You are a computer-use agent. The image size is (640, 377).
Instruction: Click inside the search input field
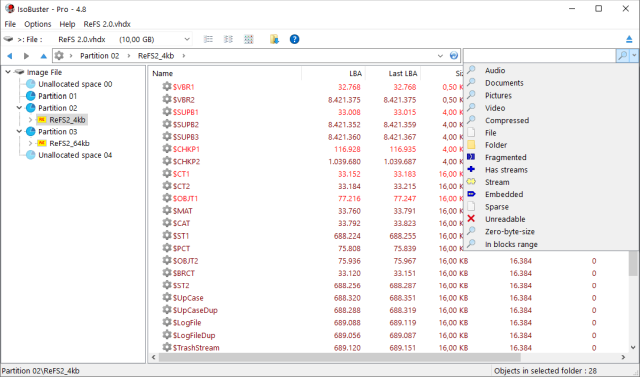[540, 55]
